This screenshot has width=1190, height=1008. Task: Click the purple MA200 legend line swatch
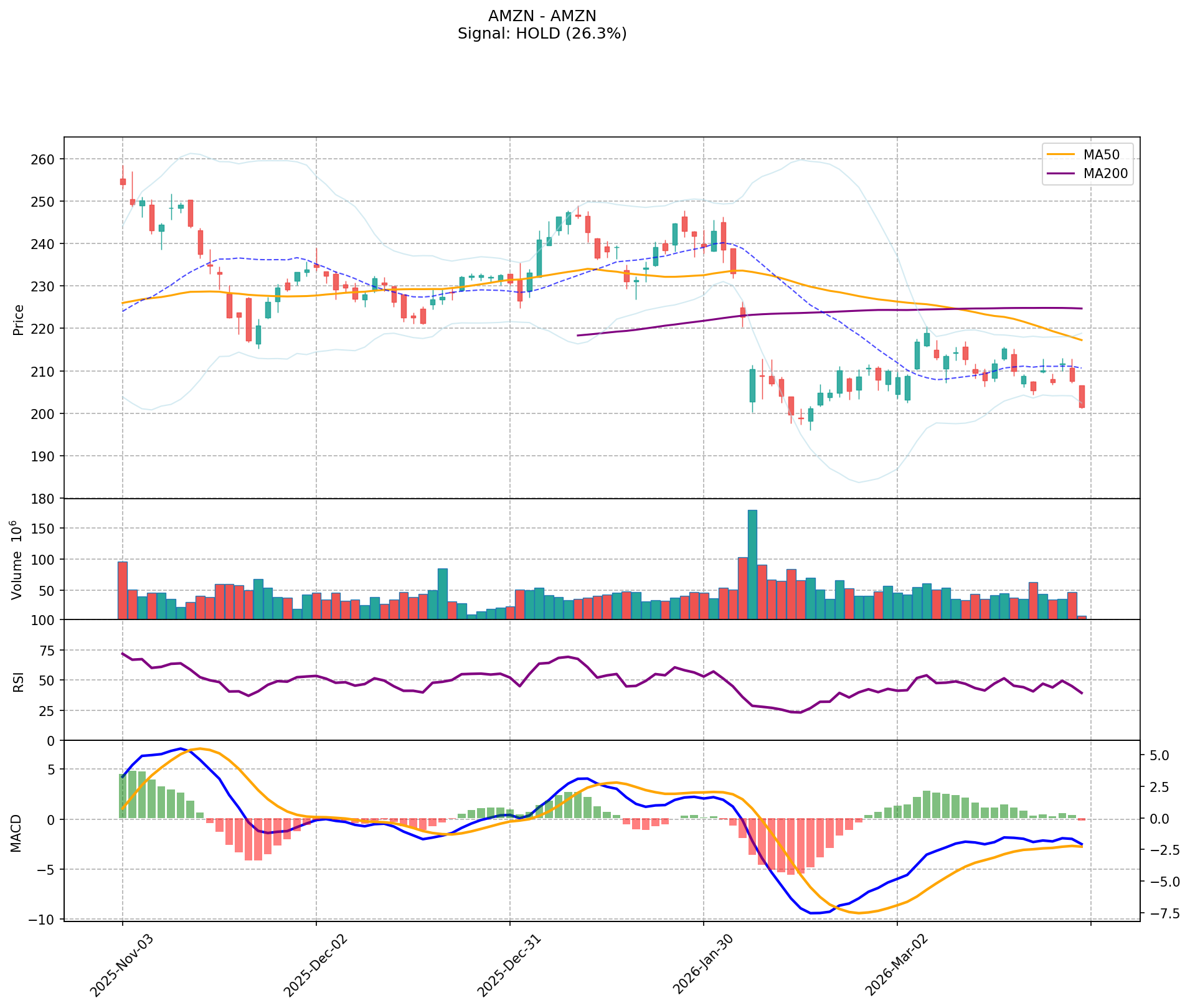pyautogui.click(x=1061, y=174)
